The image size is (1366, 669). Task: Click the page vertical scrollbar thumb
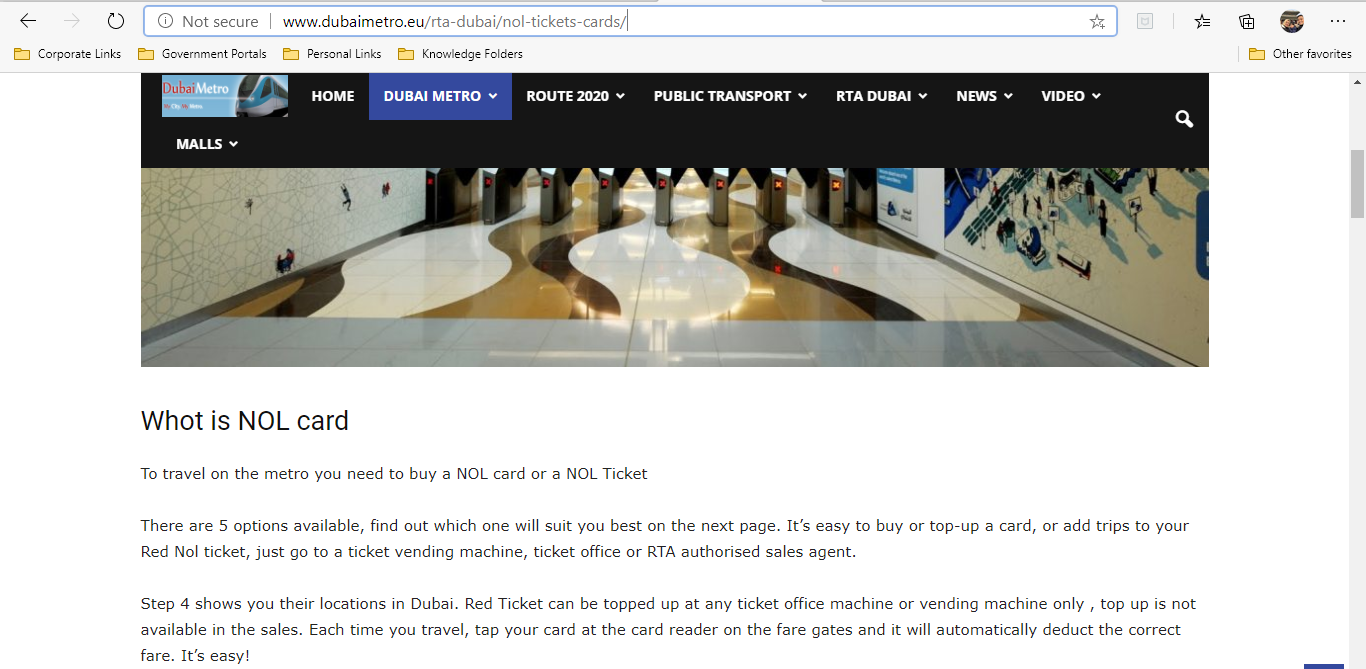click(x=1357, y=184)
